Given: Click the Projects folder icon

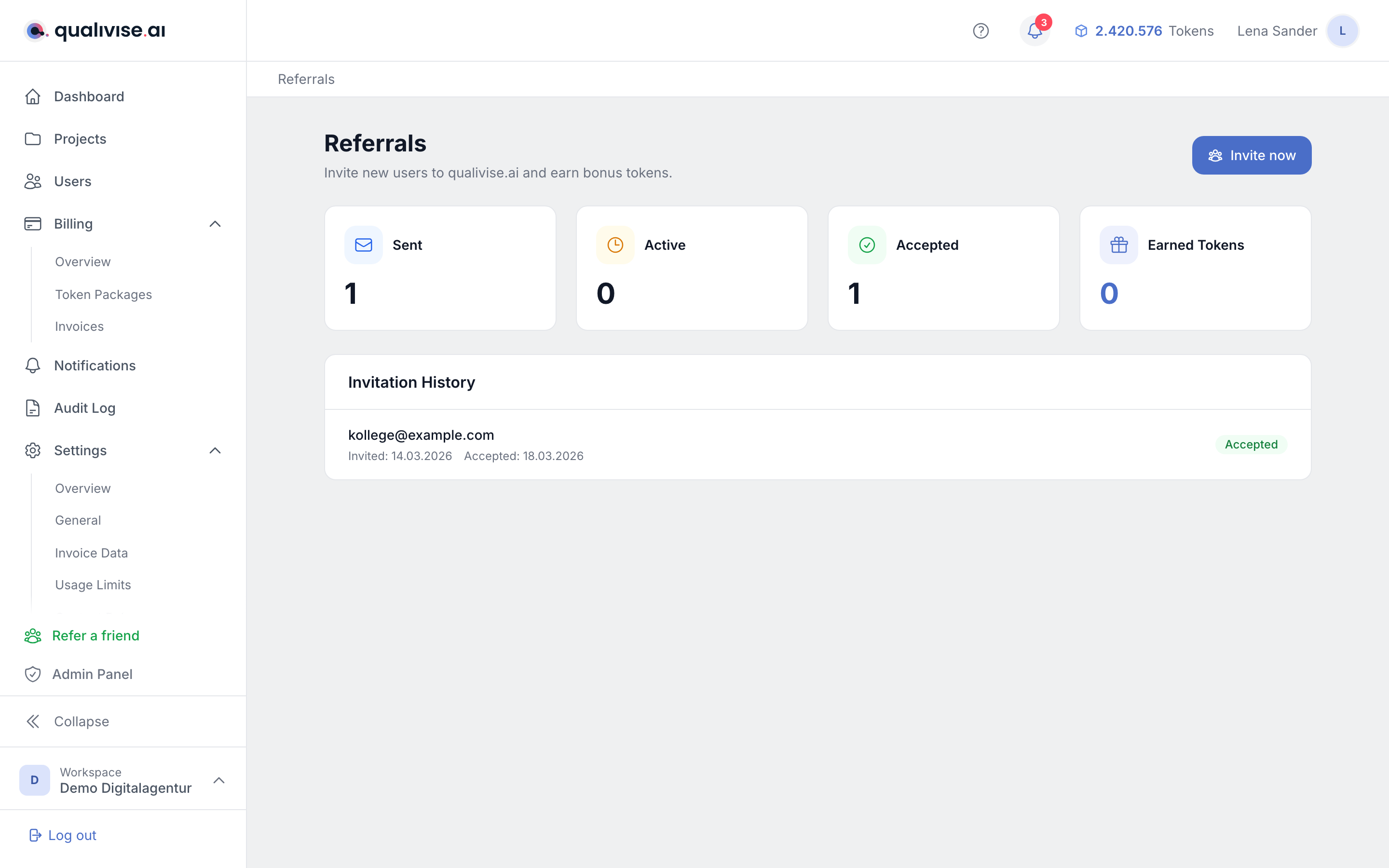Looking at the screenshot, I should pos(33,139).
